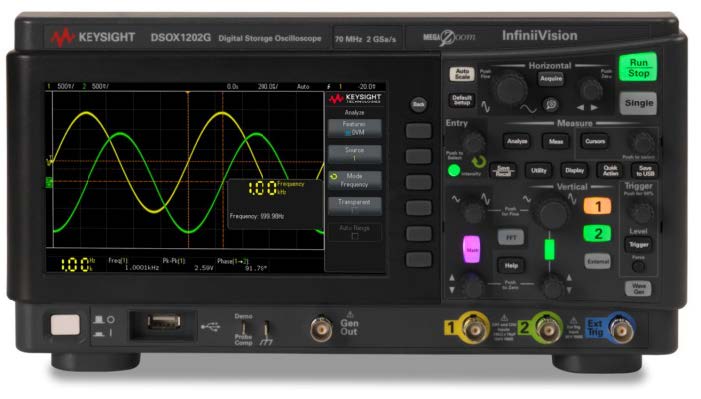
Task: Click the Auto trigger mode label atop screen
Action: (303, 86)
